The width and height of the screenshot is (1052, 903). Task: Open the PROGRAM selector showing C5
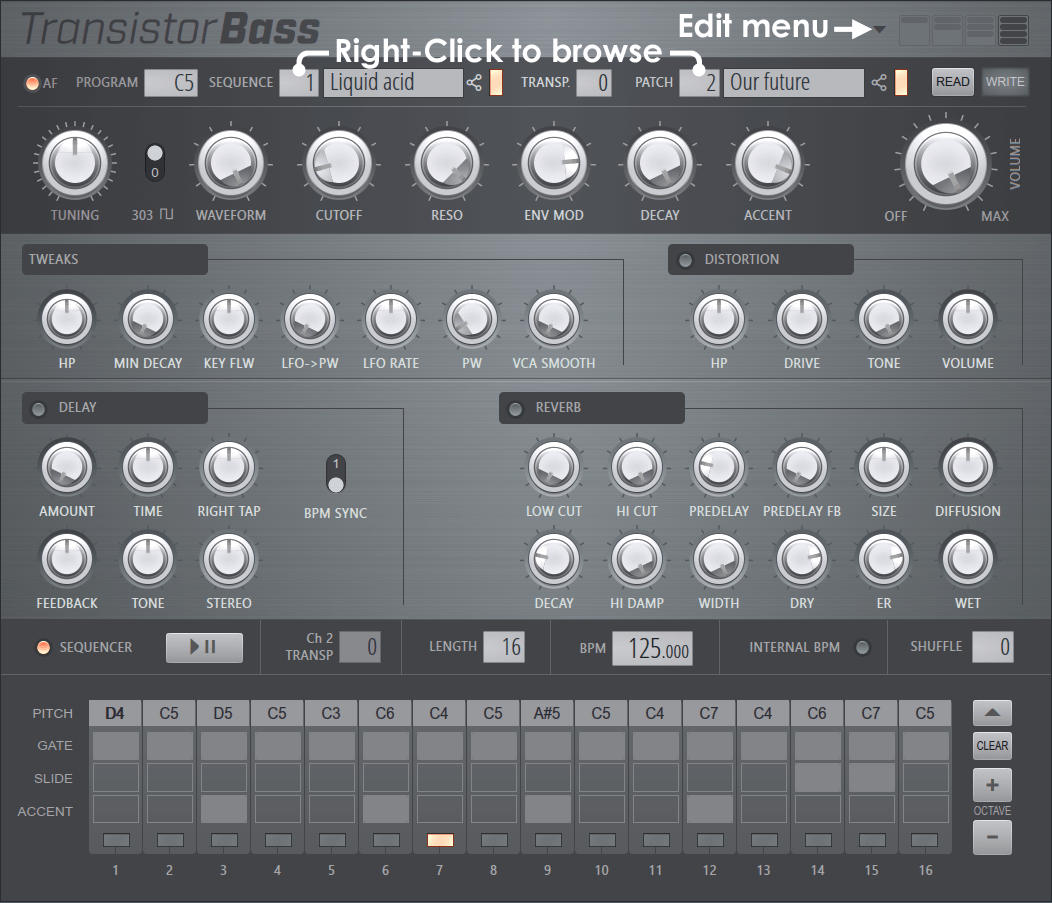[x=170, y=83]
